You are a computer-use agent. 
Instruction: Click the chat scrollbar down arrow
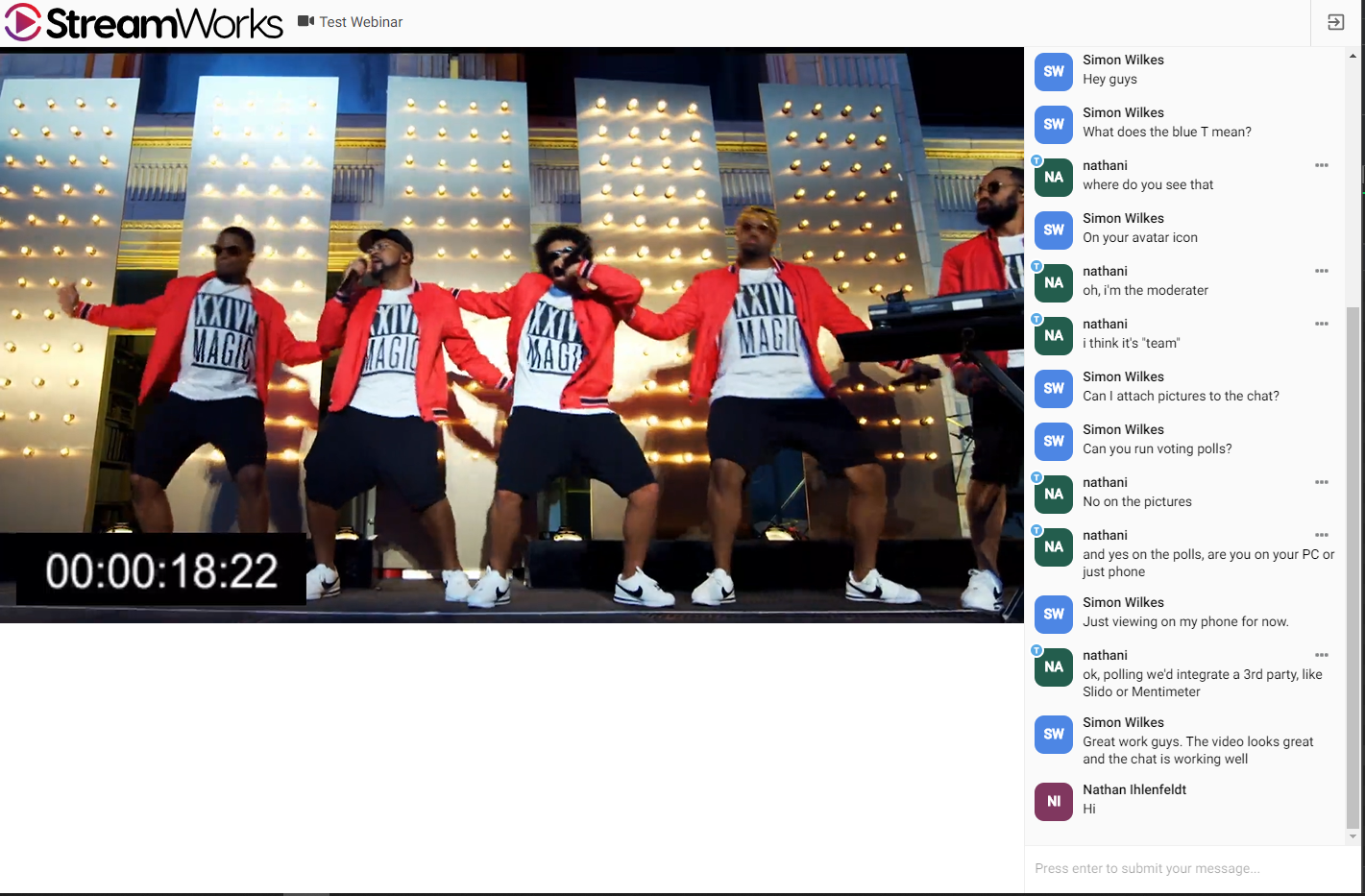pos(1353,836)
